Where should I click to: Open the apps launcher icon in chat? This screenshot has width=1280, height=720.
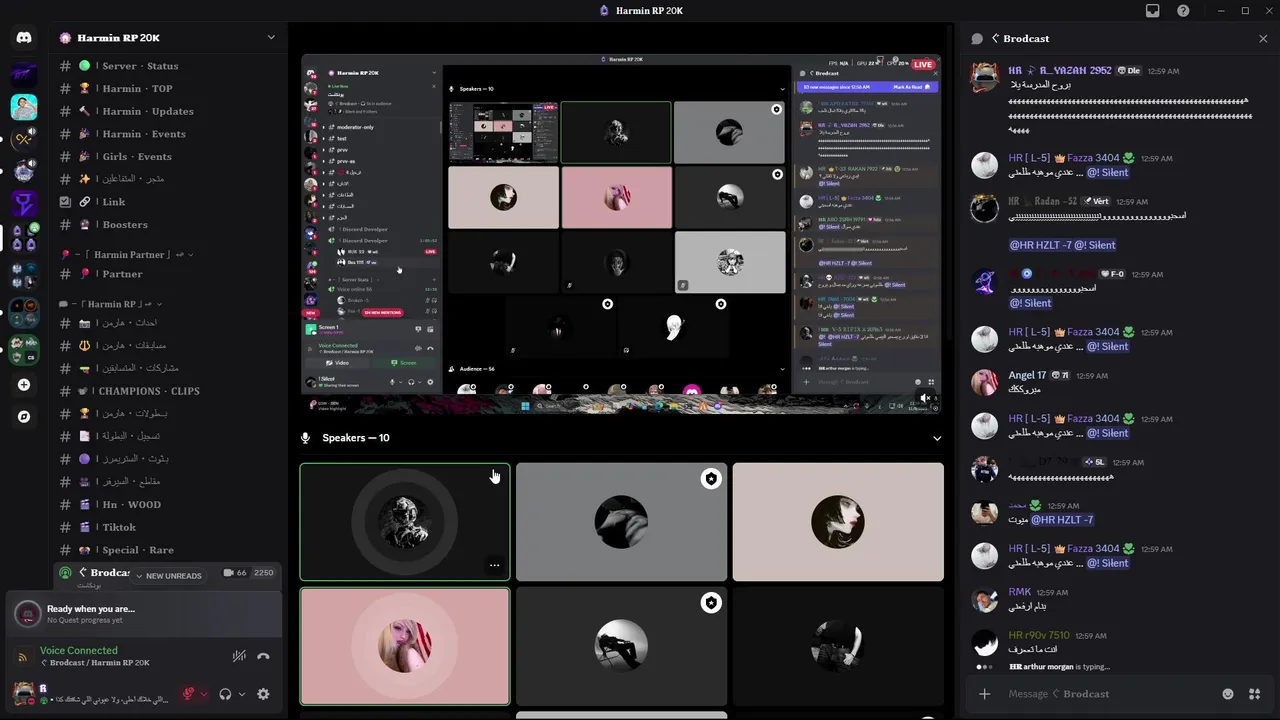click(1255, 694)
